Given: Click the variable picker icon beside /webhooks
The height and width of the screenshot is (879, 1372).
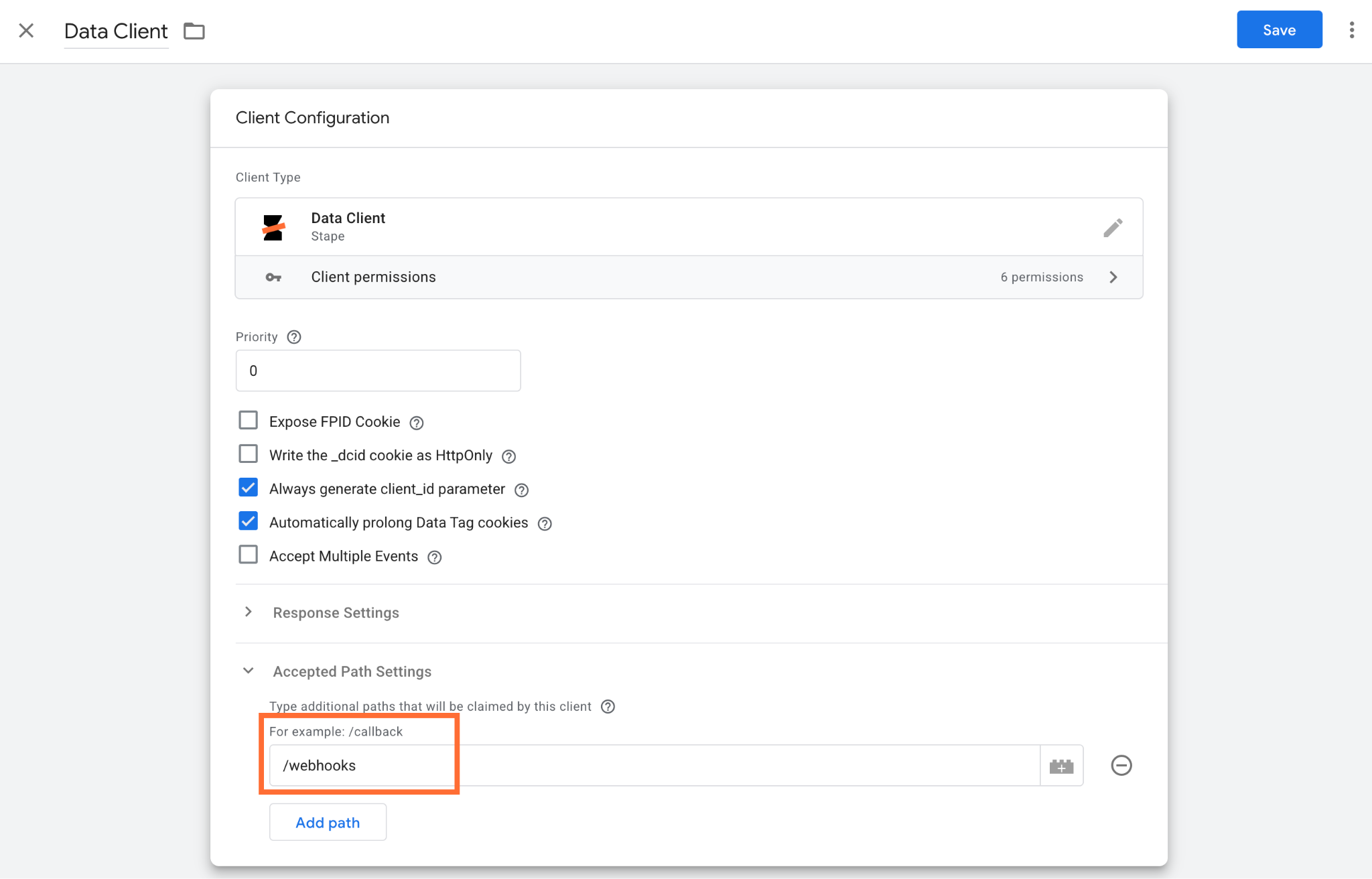Looking at the screenshot, I should coord(1061,766).
